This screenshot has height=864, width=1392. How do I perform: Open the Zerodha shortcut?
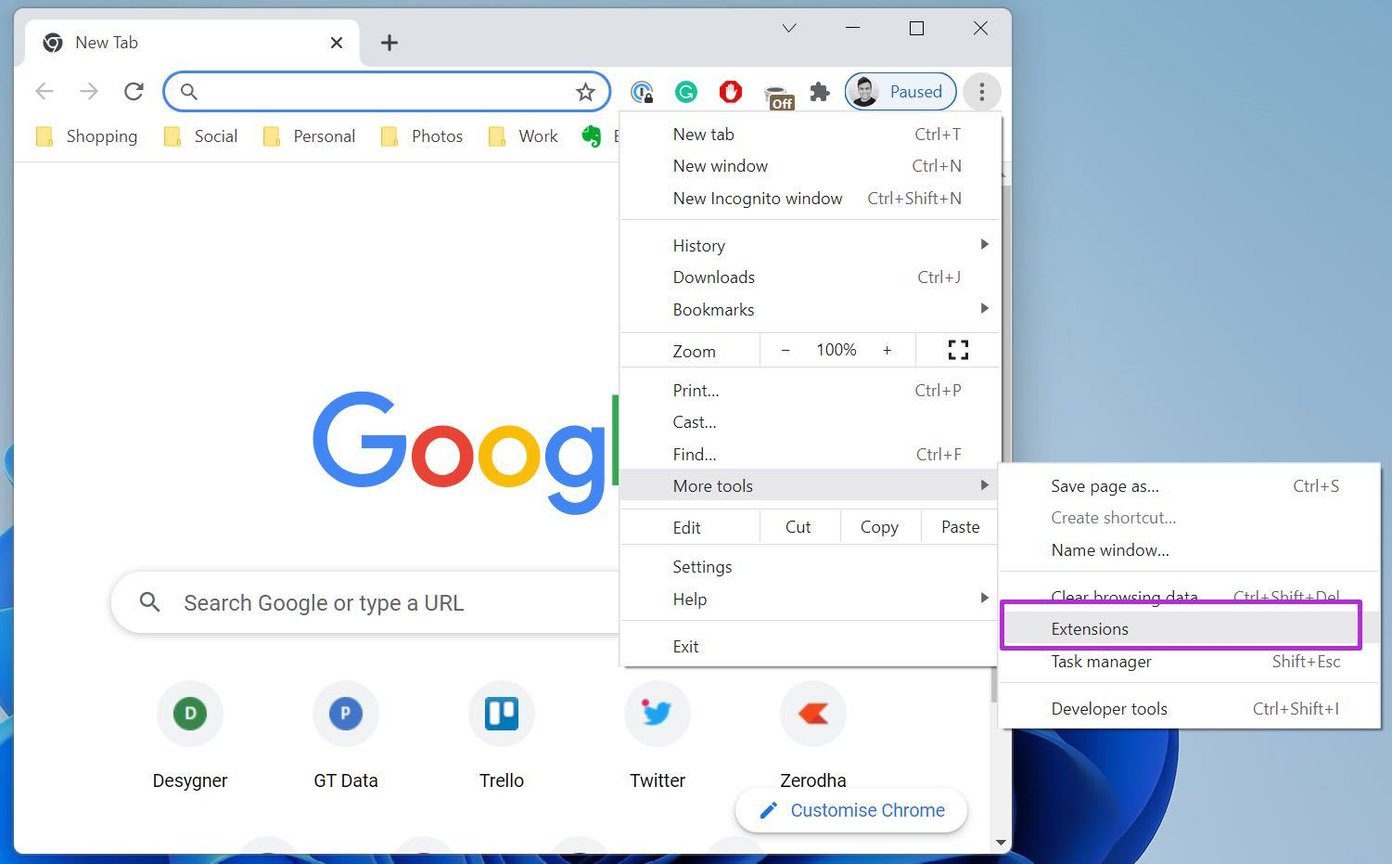(x=813, y=737)
